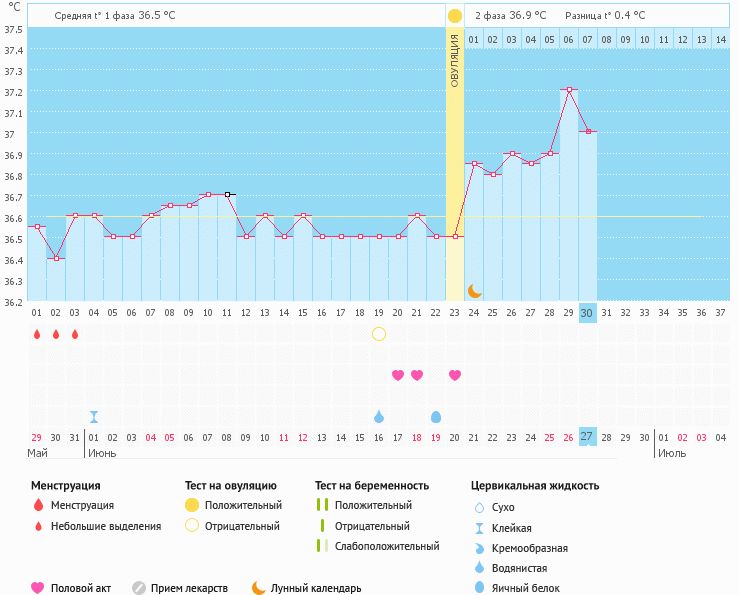The image size is (739, 595).
Task: Click the first menstruation drop on day 01
Action: [x=37, y=334]
